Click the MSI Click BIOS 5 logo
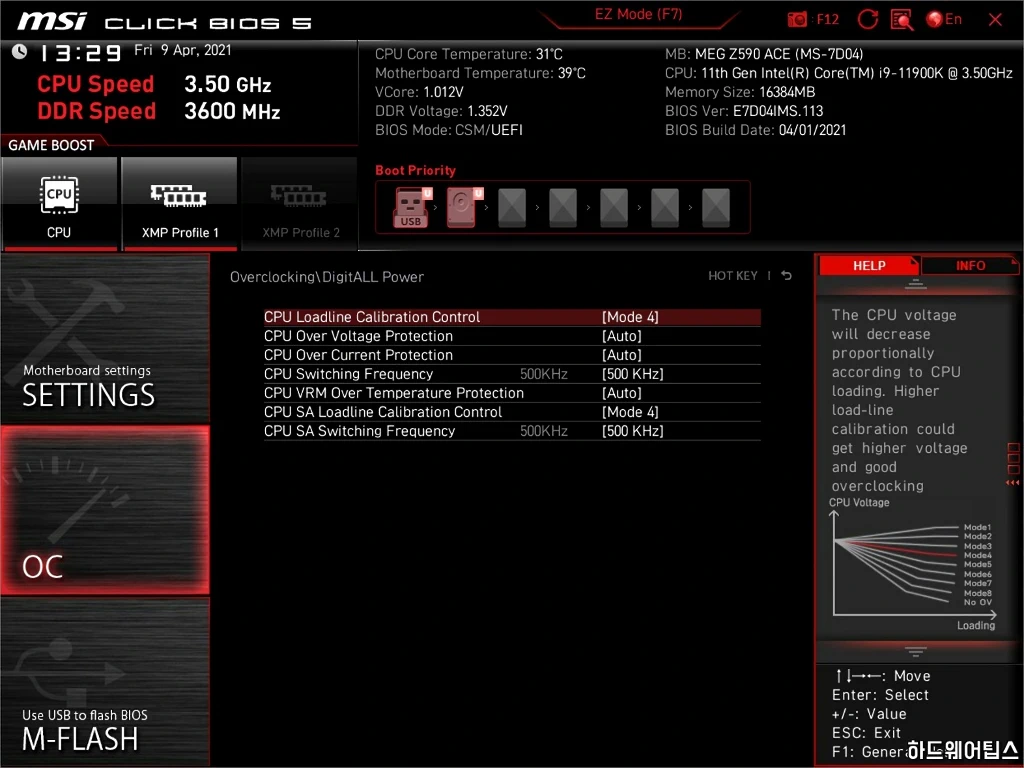The height and width of the screenshot is (768, 1024). click(165, 22)
